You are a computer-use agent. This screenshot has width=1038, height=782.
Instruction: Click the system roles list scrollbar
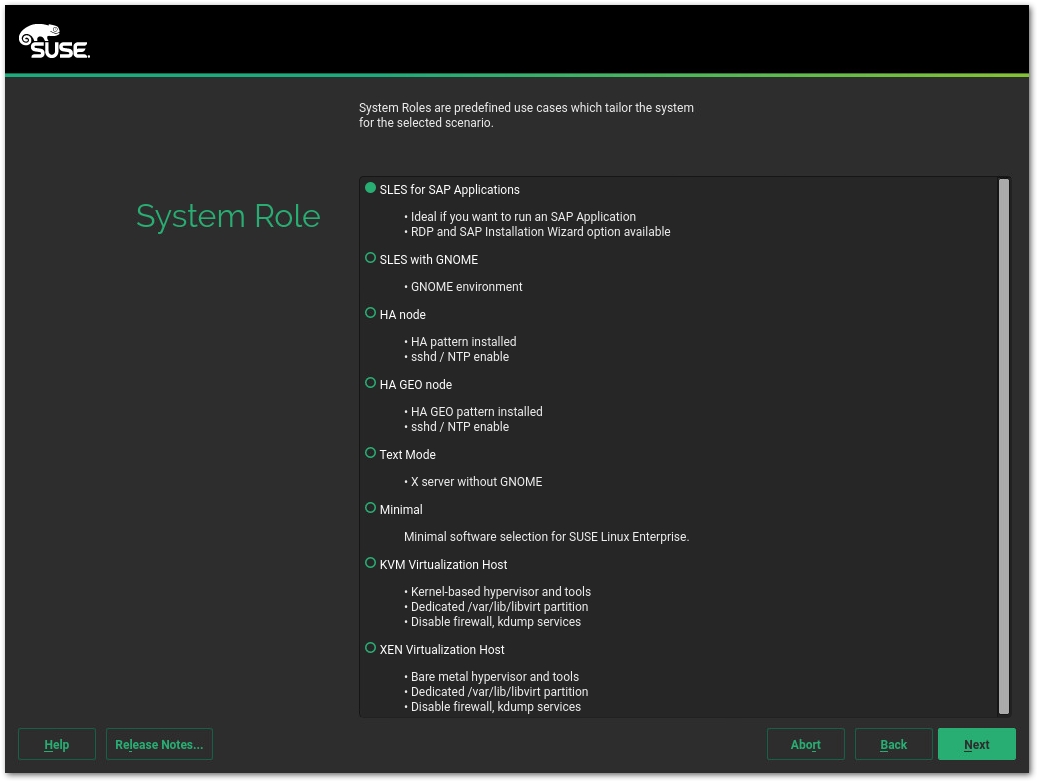pyautogui.click(x=1004, y=446)
